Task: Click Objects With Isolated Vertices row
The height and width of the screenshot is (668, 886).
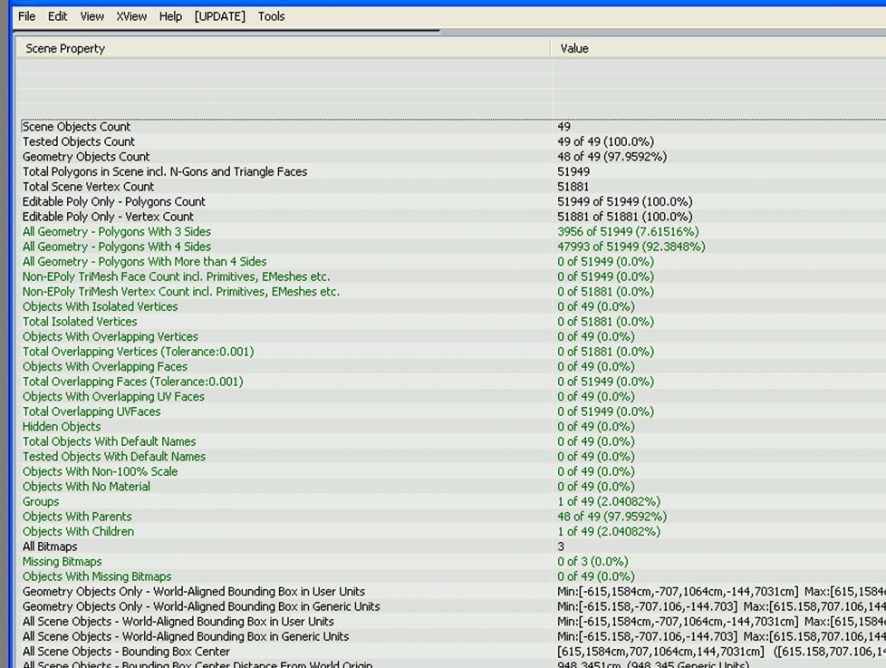Action: tap(100, 307)
